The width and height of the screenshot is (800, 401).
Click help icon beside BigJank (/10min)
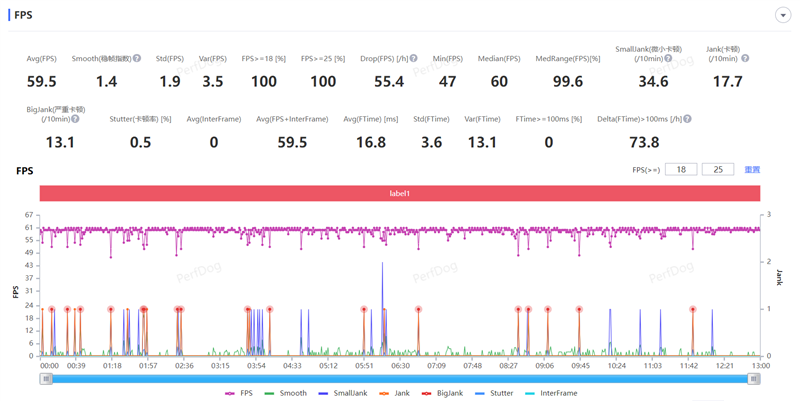coord(75,119)
